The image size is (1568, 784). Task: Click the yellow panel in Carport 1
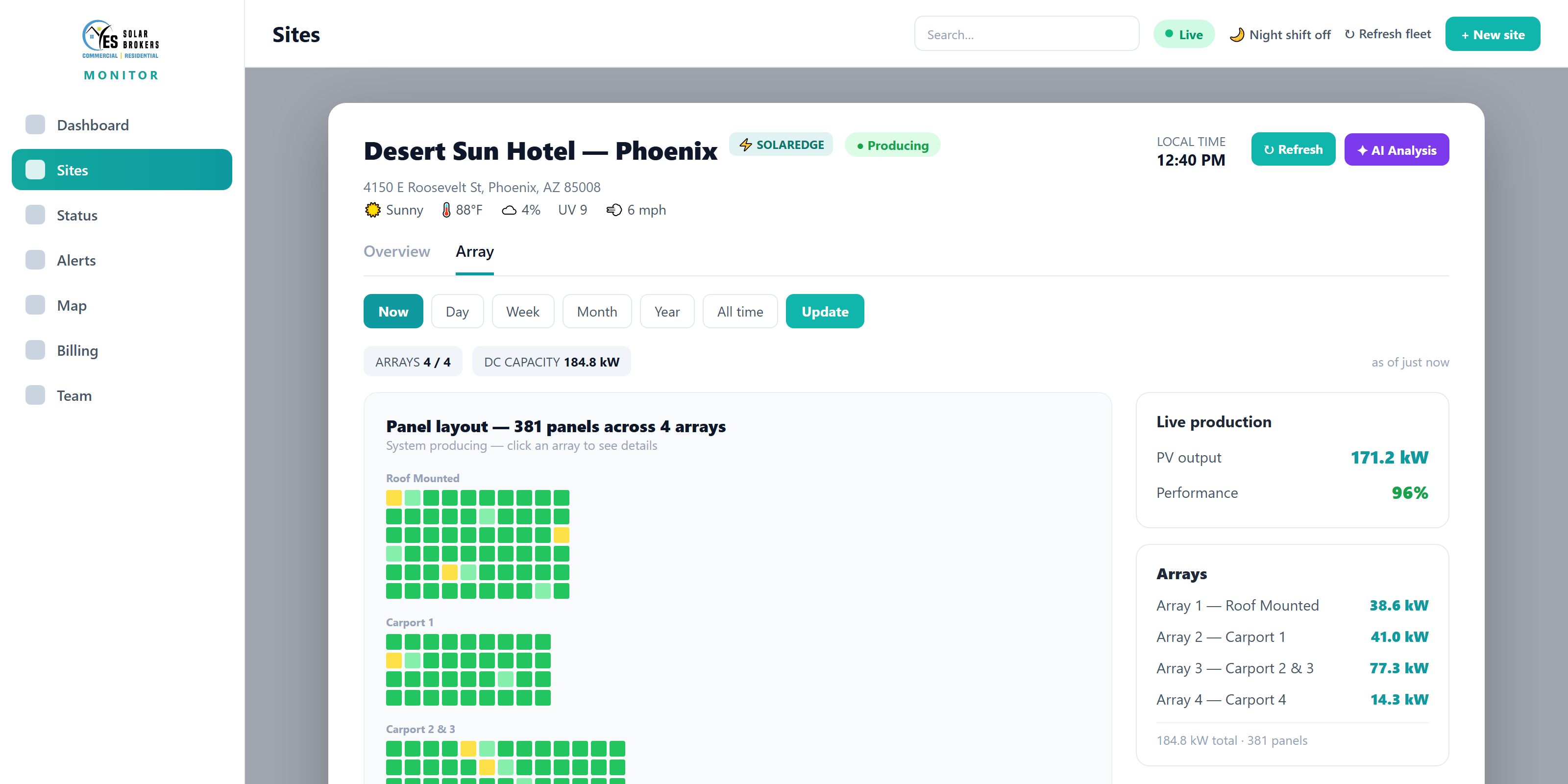tap(393, 660)
